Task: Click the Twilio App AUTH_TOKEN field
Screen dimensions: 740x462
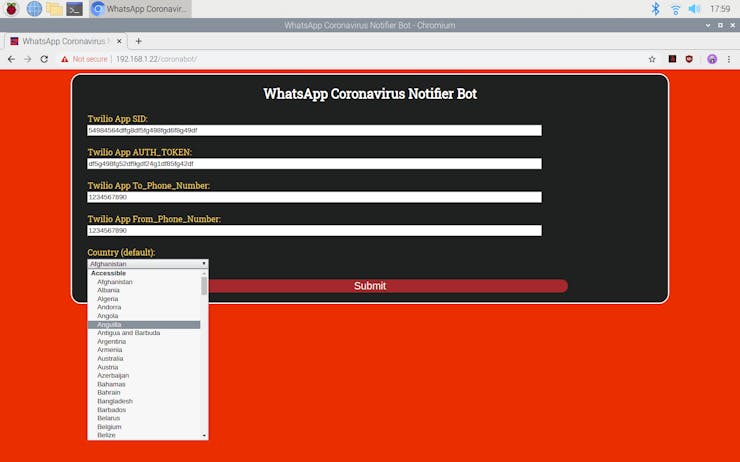Action: click(314, 164)
